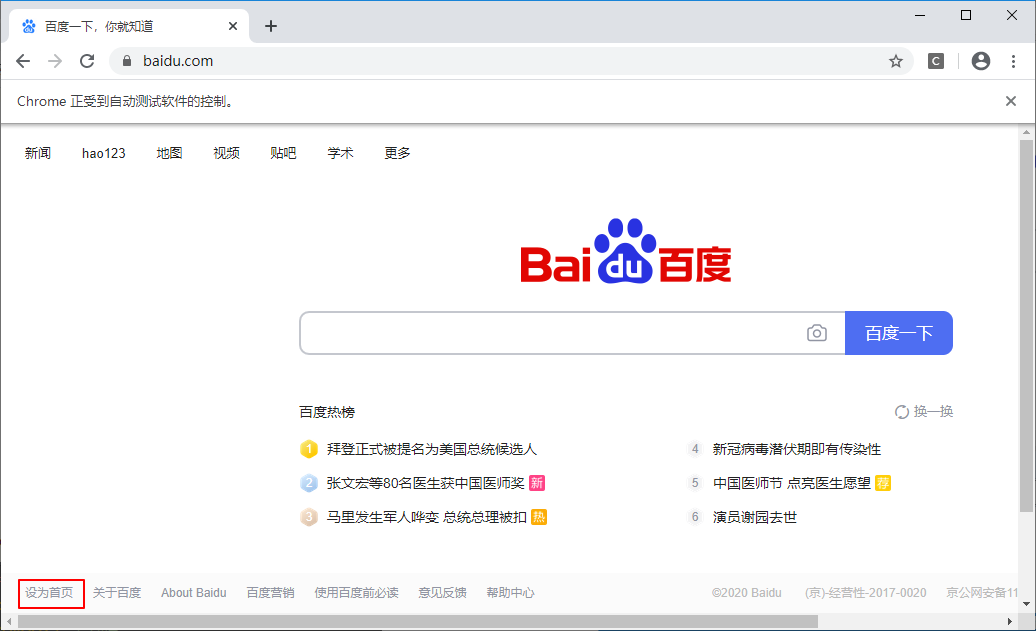The image size is (1036, 631).
Task: Click the 新 tag badge
Action: [537, 483]
